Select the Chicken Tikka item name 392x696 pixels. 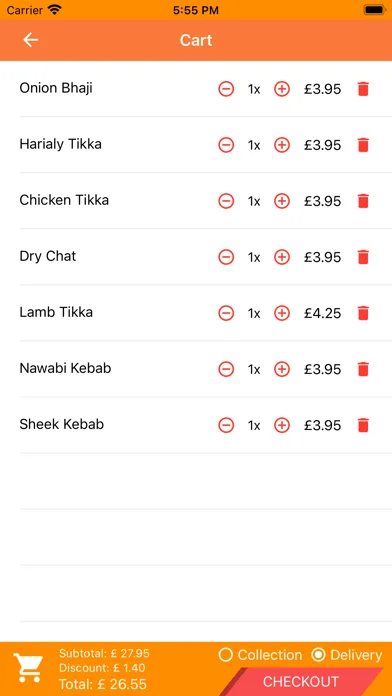click(x=64, y=200)
